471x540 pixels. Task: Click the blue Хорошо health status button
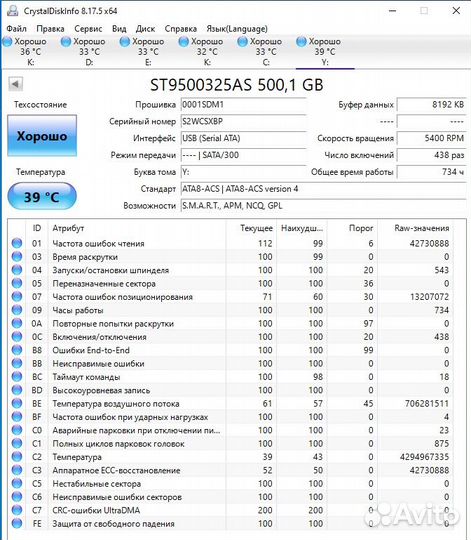coord(42,136)
